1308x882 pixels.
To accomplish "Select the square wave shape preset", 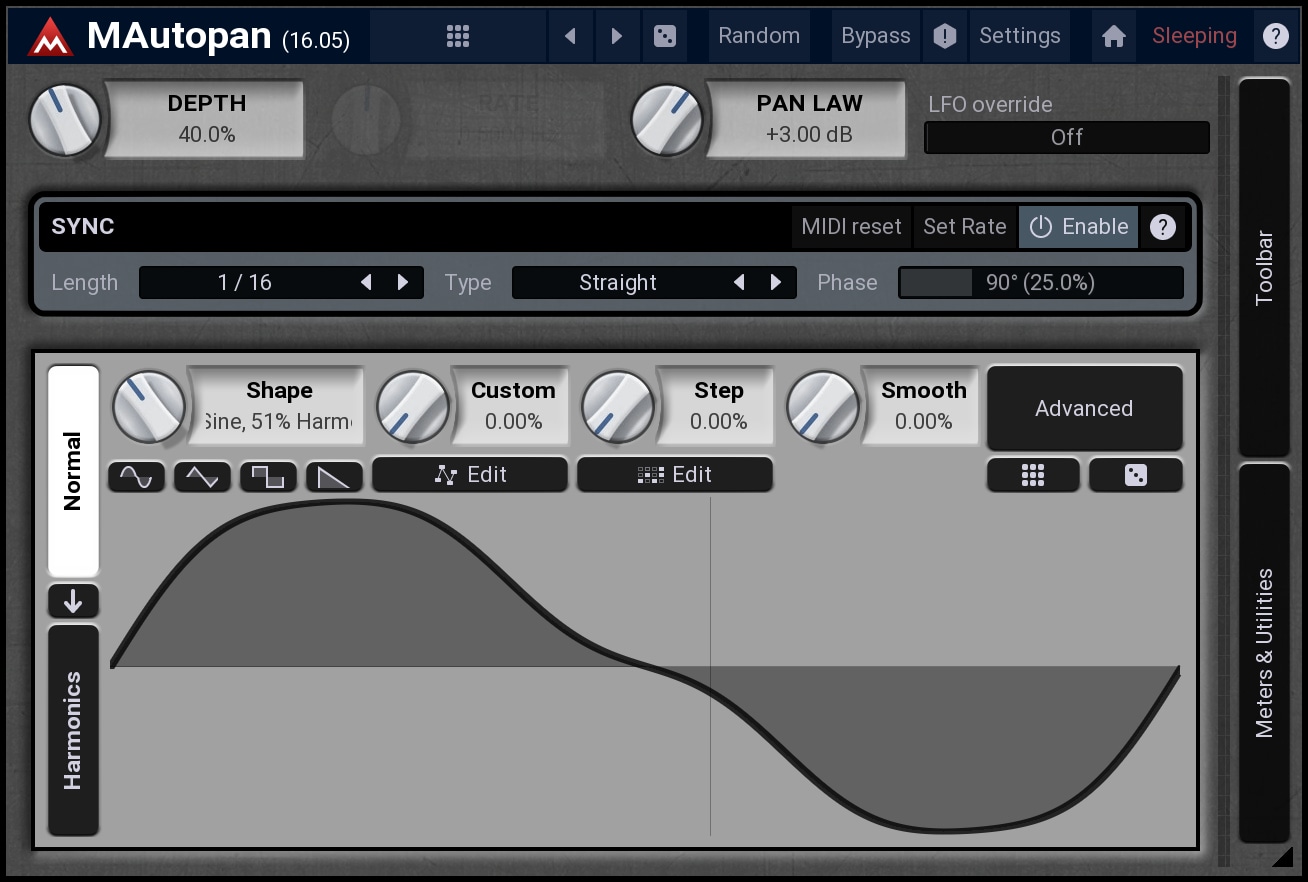I will coord(268,477).
